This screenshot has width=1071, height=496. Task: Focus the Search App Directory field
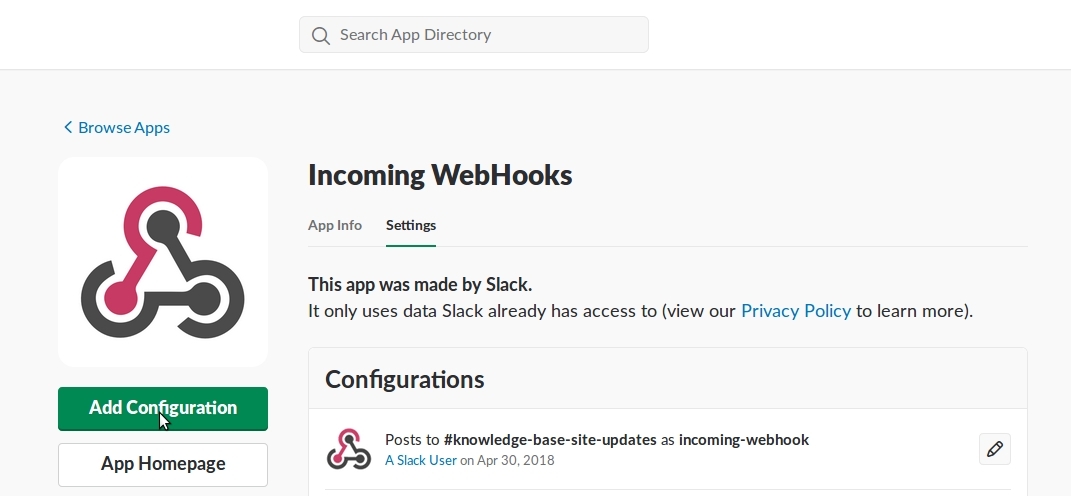[473, 35]
